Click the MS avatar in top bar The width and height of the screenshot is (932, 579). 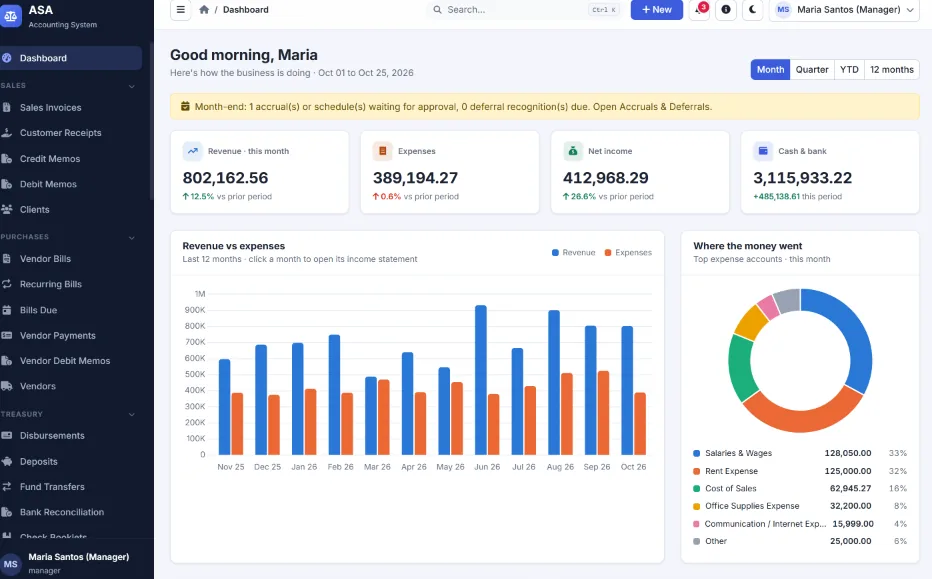click(783, 10)
